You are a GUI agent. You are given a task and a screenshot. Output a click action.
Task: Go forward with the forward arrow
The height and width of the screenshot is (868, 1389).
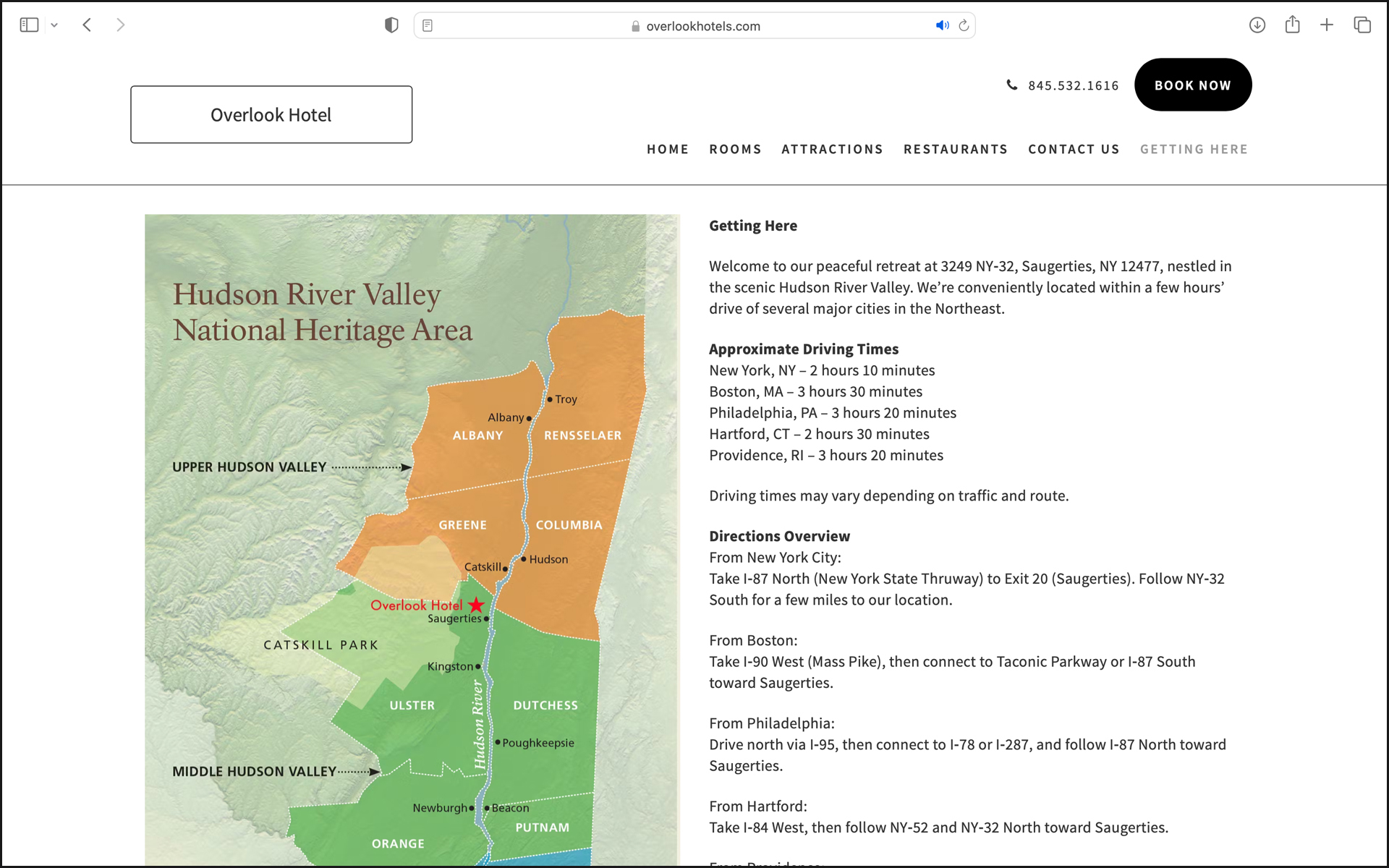121,25
